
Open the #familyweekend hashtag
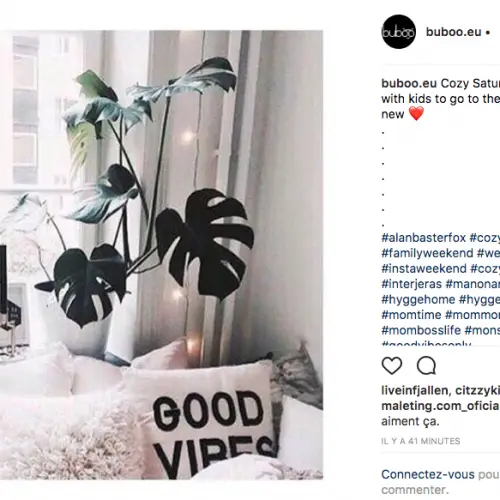click(427, 253)
